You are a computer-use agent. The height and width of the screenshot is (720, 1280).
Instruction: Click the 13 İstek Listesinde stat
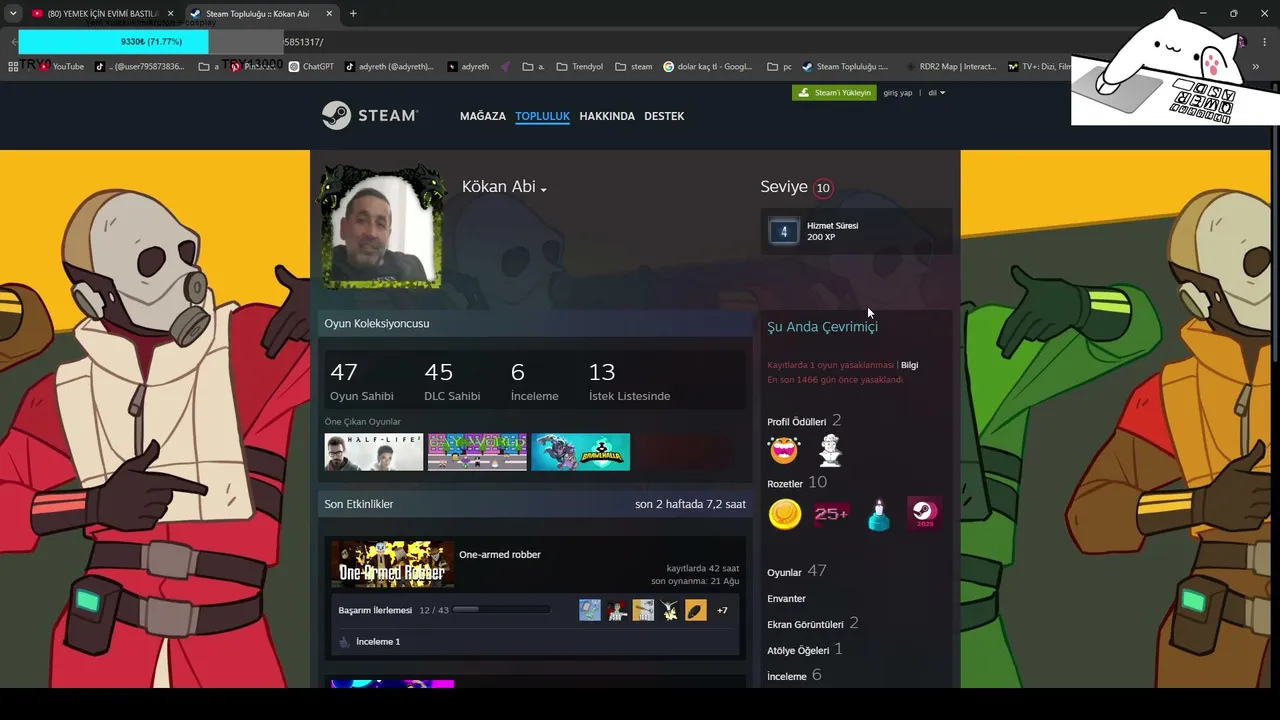[x=630, y=381]
